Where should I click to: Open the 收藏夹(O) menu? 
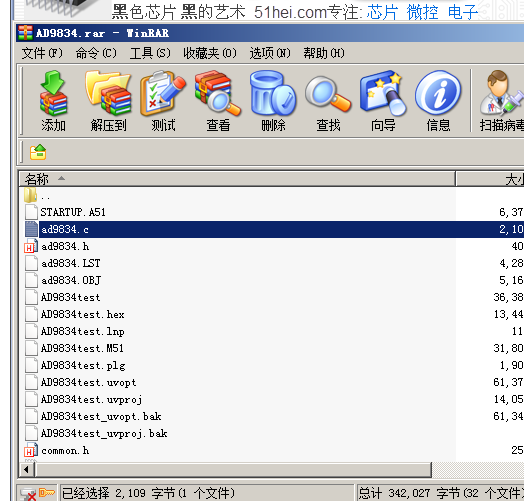click(210, 53)
